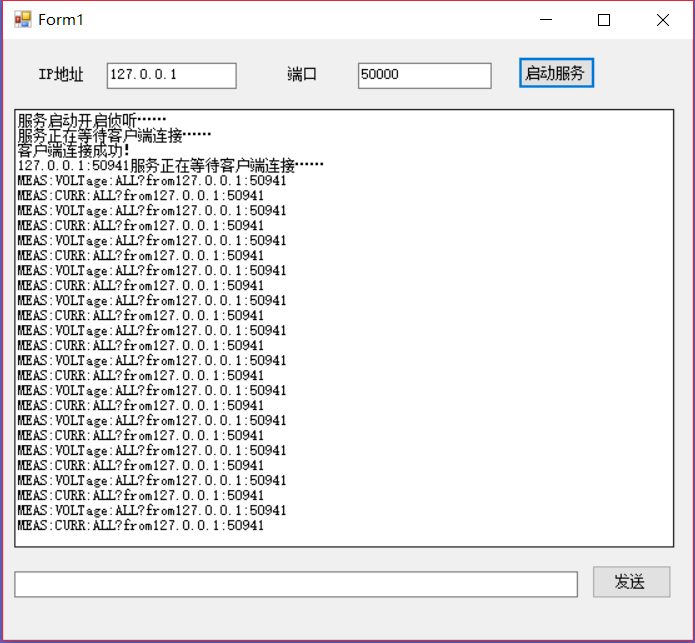Click the empty message input box beside 发送
The height and width of the screenshot is (643, 695).
(x=296, y=584)
